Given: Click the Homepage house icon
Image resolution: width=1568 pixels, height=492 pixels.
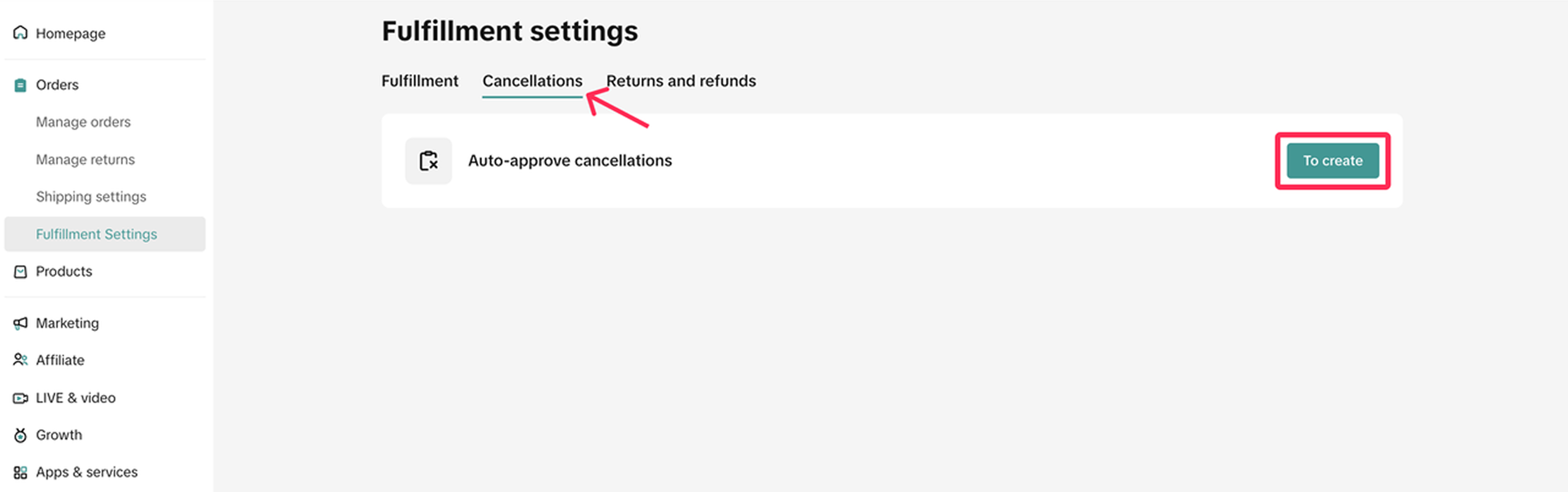Looking at the screenshot, I should point(20,32).
